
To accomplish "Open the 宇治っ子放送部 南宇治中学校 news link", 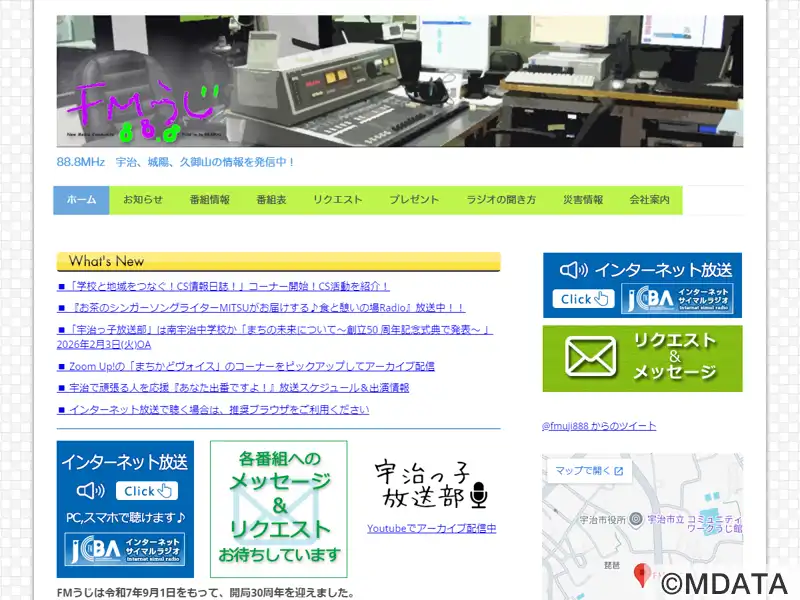I will tap(273, 337).
